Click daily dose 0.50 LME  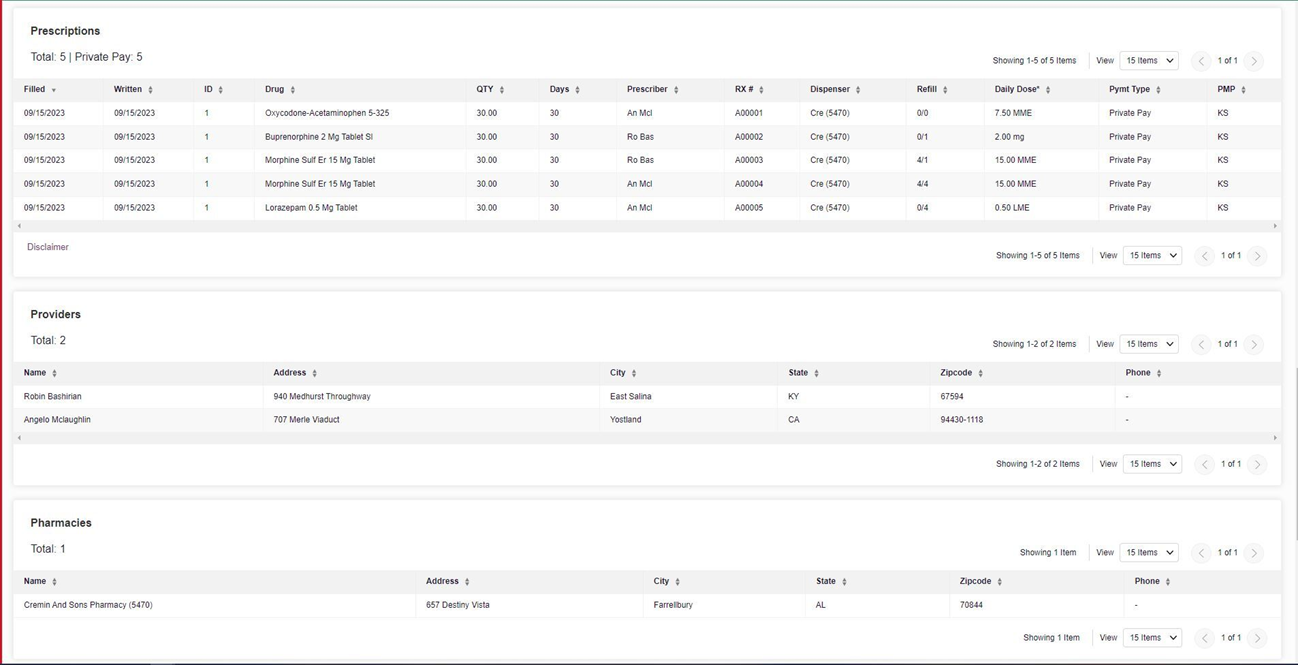(1014, 208)
